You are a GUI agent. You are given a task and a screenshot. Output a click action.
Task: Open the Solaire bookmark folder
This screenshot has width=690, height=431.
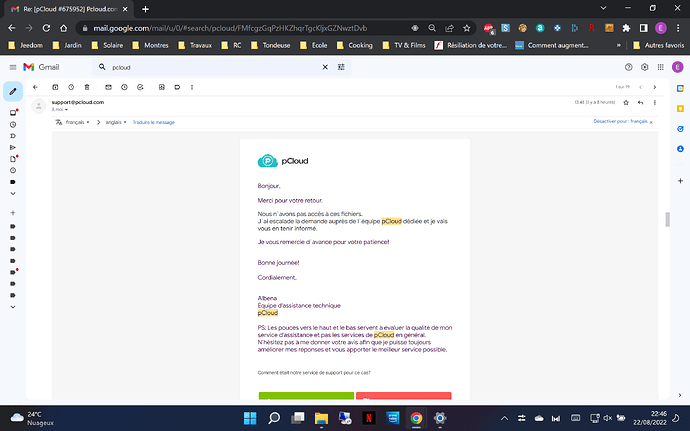[107, 45]
